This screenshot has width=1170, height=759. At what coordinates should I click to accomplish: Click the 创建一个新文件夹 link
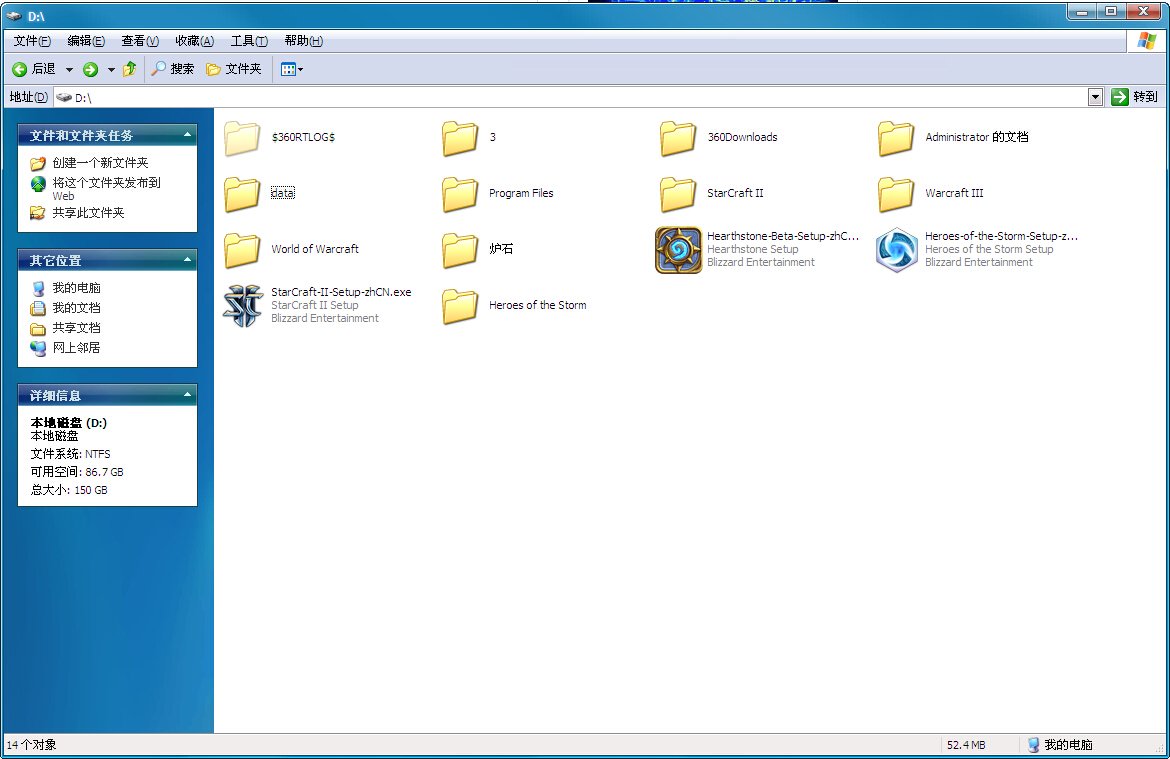100,163
